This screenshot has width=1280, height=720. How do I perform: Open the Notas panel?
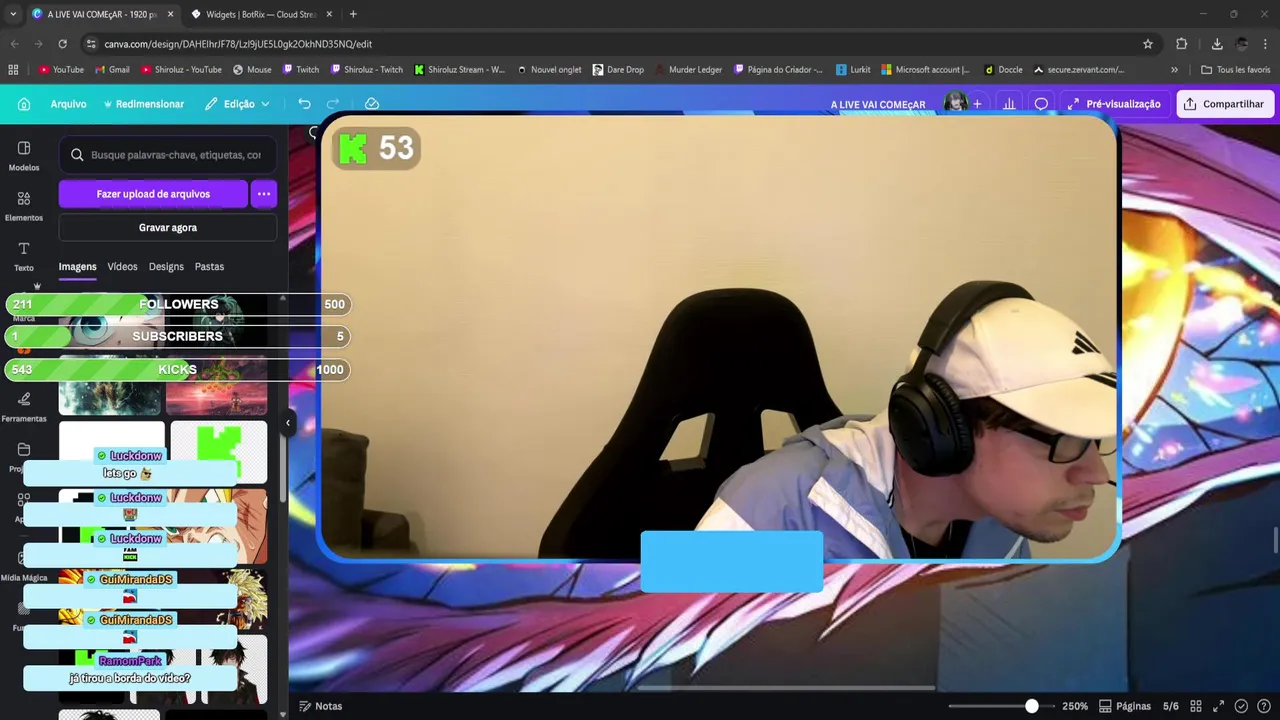pos(320,706)
